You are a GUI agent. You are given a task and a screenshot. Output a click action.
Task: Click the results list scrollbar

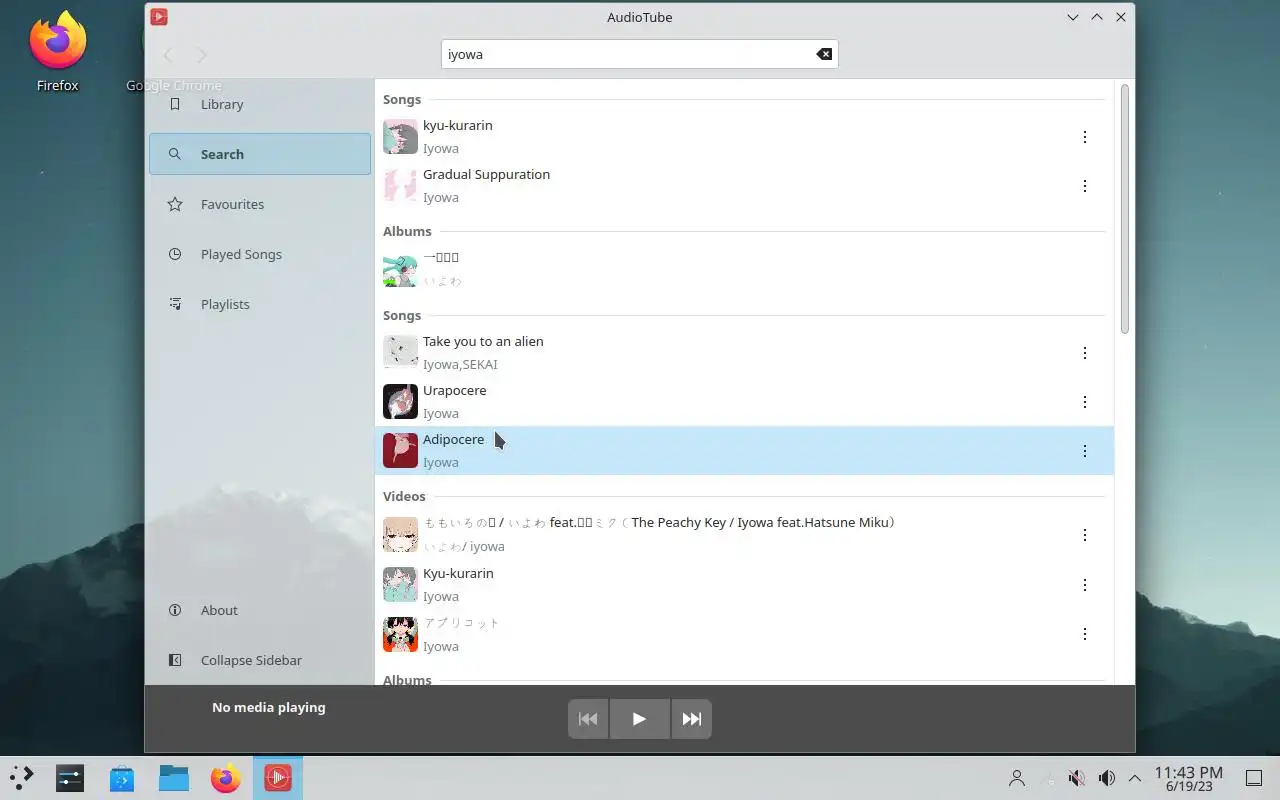1125,210
